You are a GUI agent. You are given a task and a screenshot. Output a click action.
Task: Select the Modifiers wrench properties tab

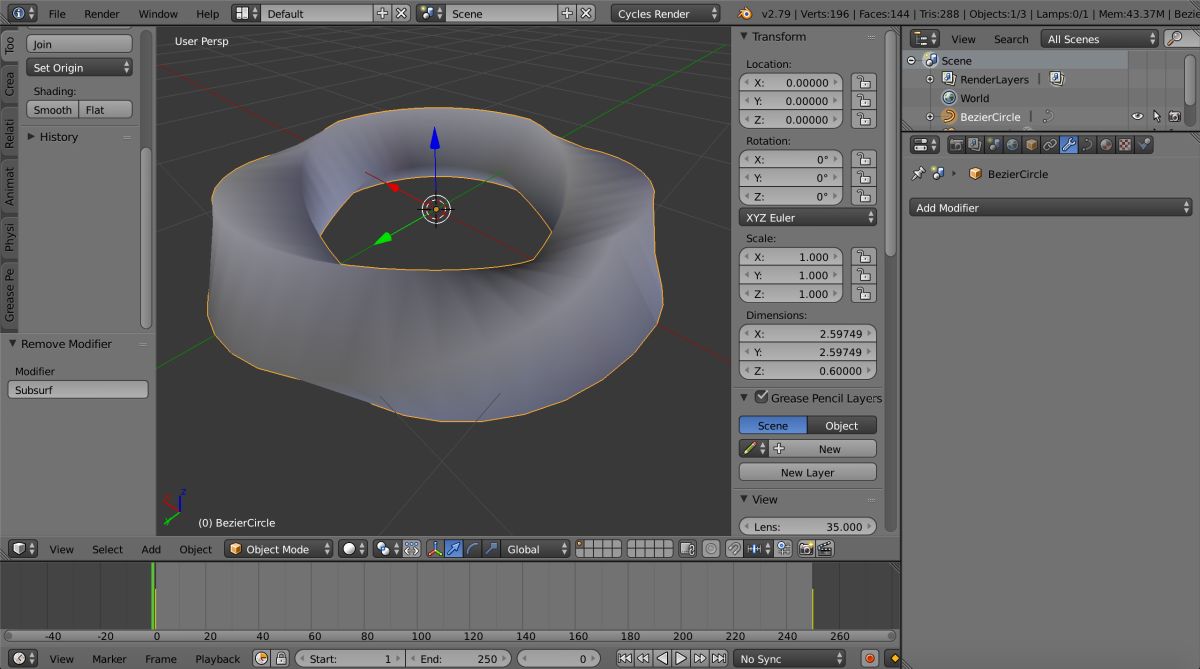pos(1069,145)
